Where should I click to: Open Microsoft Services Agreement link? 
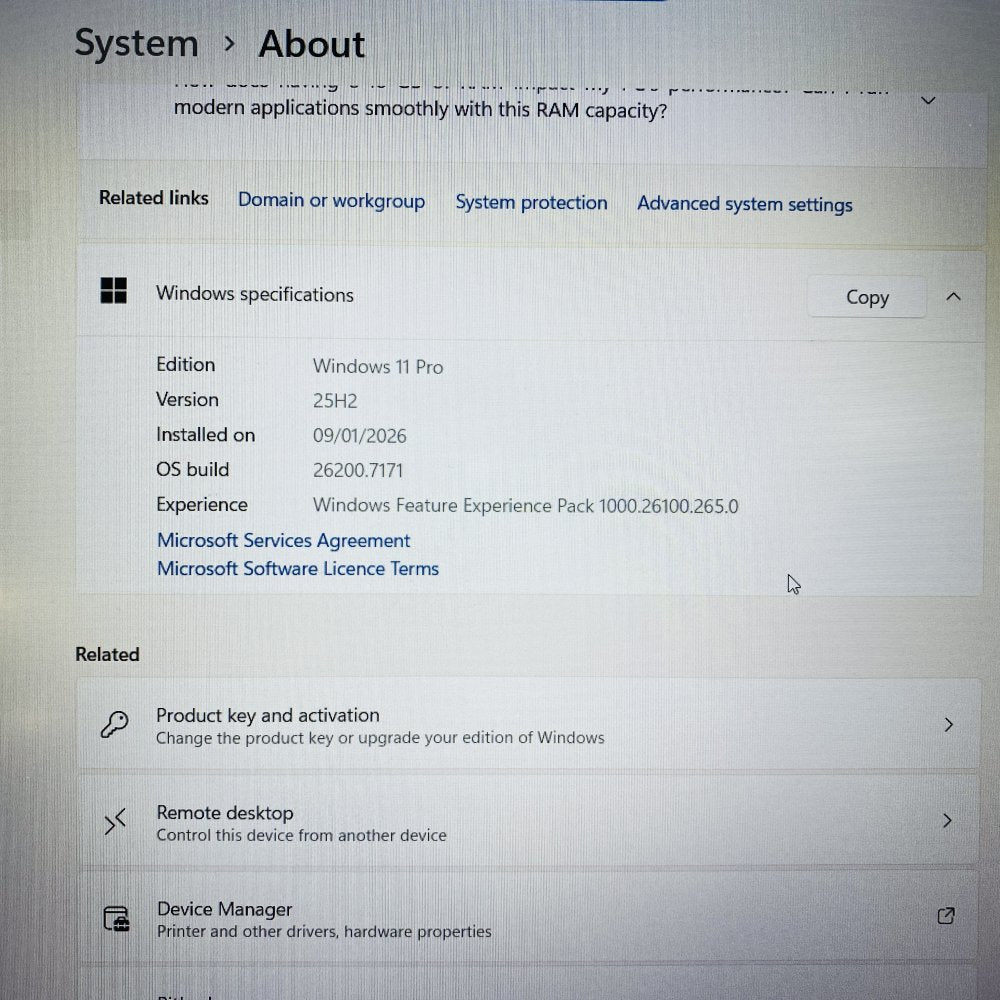pyautogui.click(x=283, y=540)
